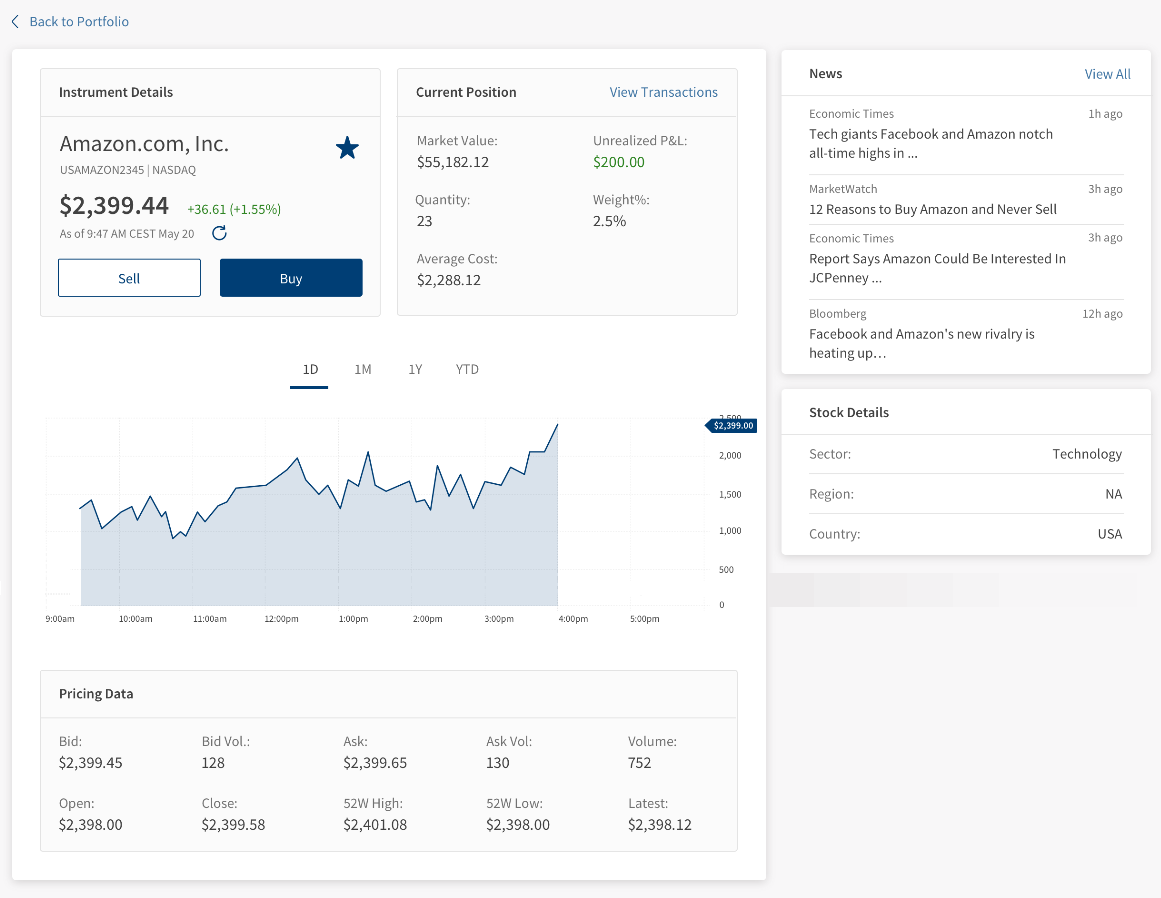Click Weight% value 2.5%
Screen dimensions: 1161x898
pyautogui.click(x=609, y=221)
